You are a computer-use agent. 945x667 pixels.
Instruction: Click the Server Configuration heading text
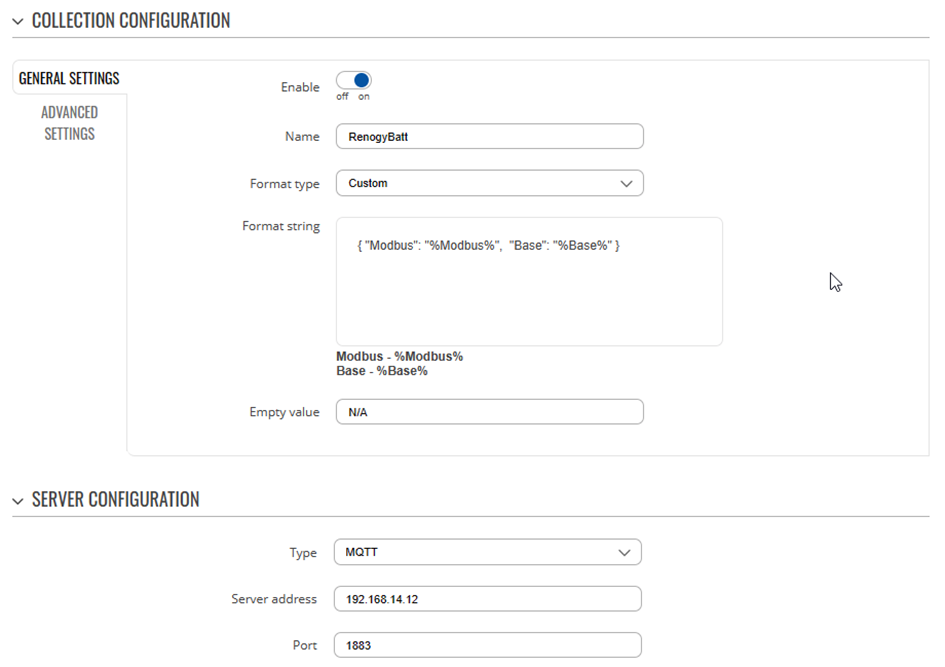(x=116, y=499)
